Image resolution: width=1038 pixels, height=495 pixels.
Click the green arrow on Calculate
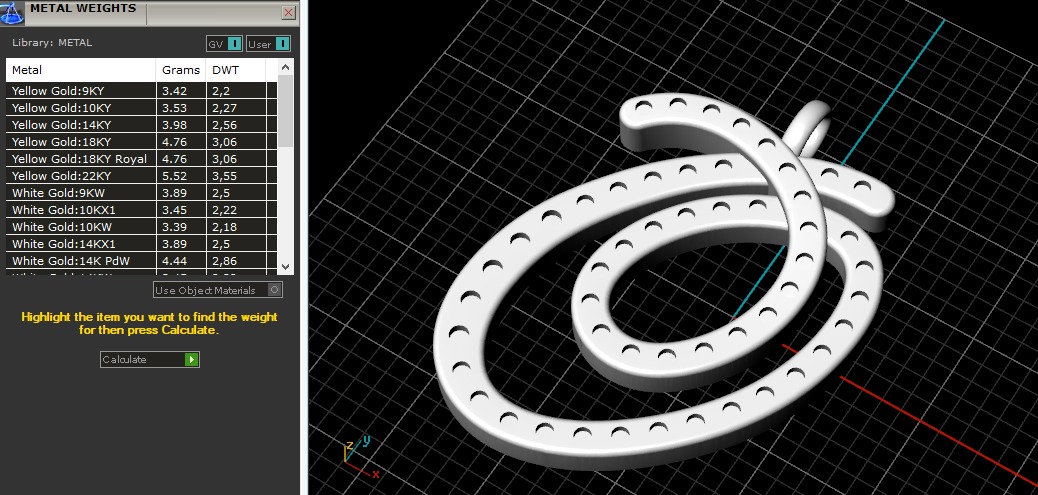point(192,359)
